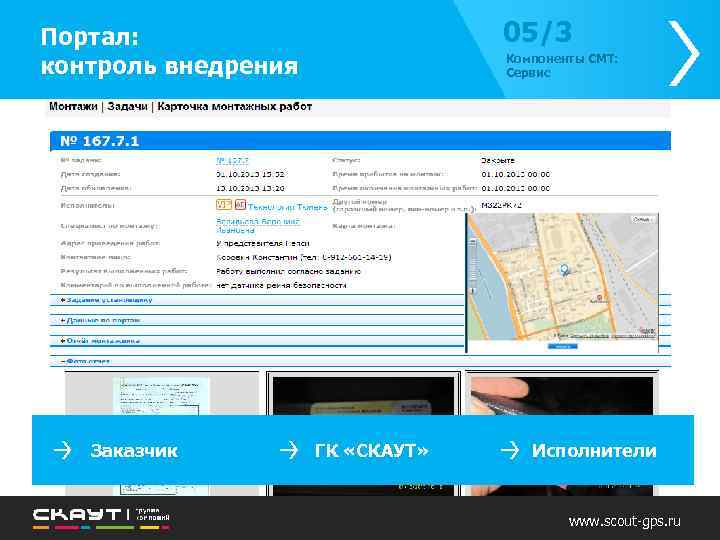Click the arrow icon before Исполнители
The image size is (720, 540).
[x=510, y=450]
